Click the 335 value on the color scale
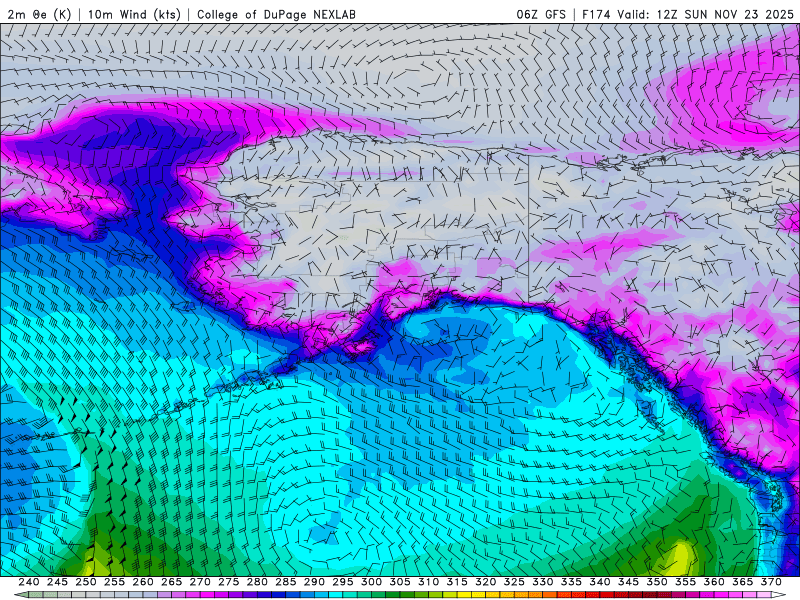This screenshot has height=600, width=800. click(571, 582)
